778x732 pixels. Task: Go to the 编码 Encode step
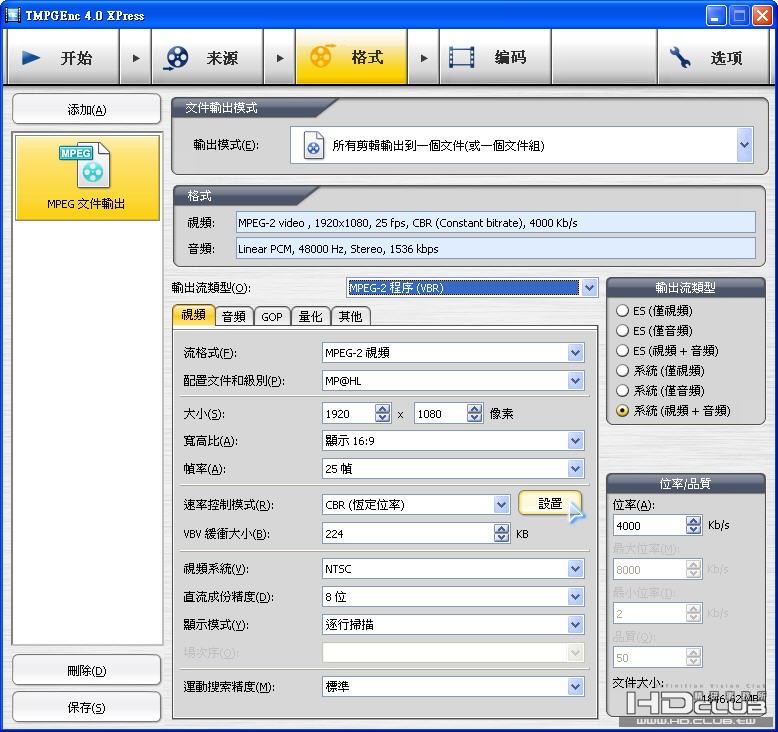coord(495,58)
